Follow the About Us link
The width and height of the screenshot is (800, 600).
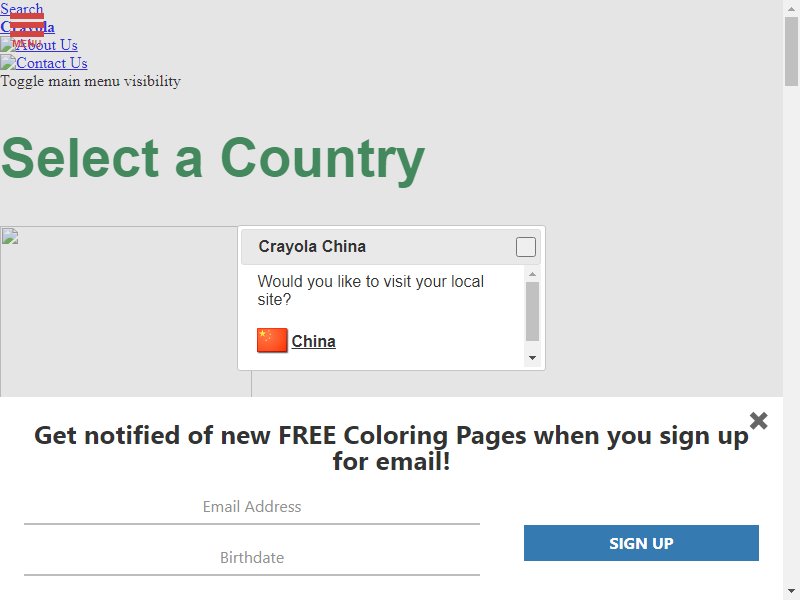(x=47, y=45)
